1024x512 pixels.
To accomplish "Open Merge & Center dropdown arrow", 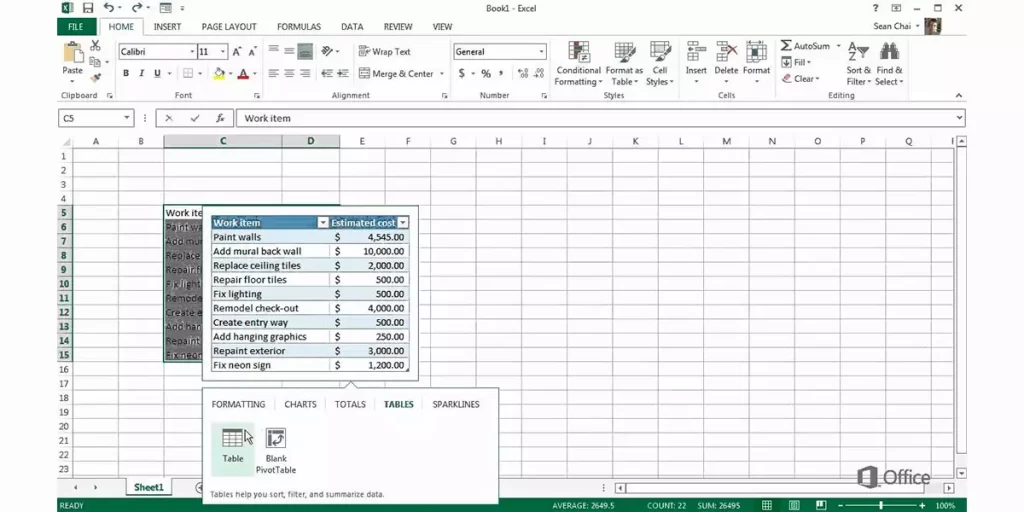I will pos(441,74).
